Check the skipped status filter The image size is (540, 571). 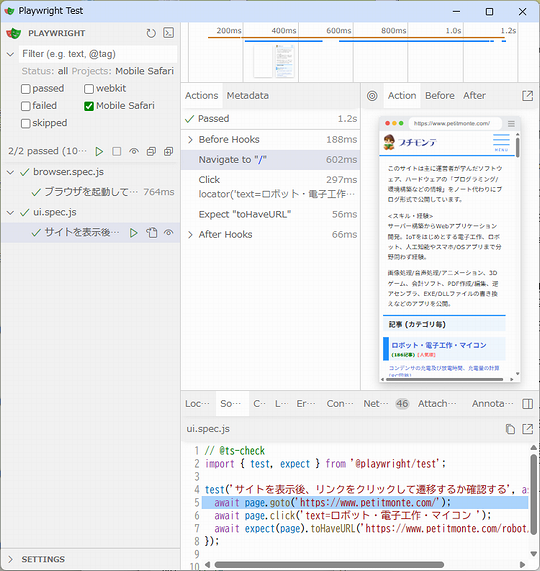click(25, 123)
